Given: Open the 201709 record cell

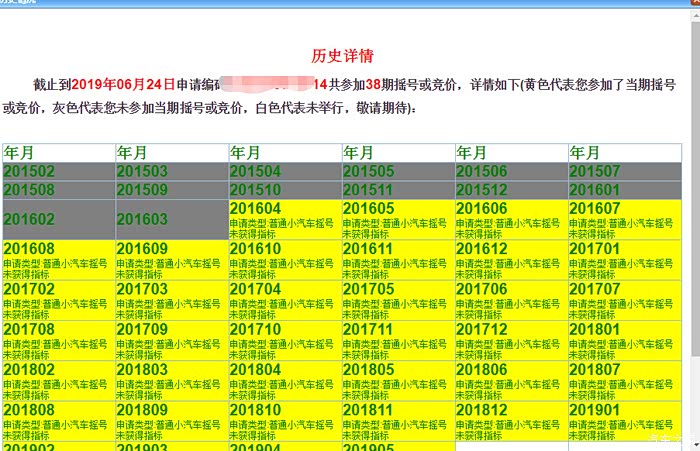Looking at the screenshot, I should pyautogui.click(x=172, y=340).
